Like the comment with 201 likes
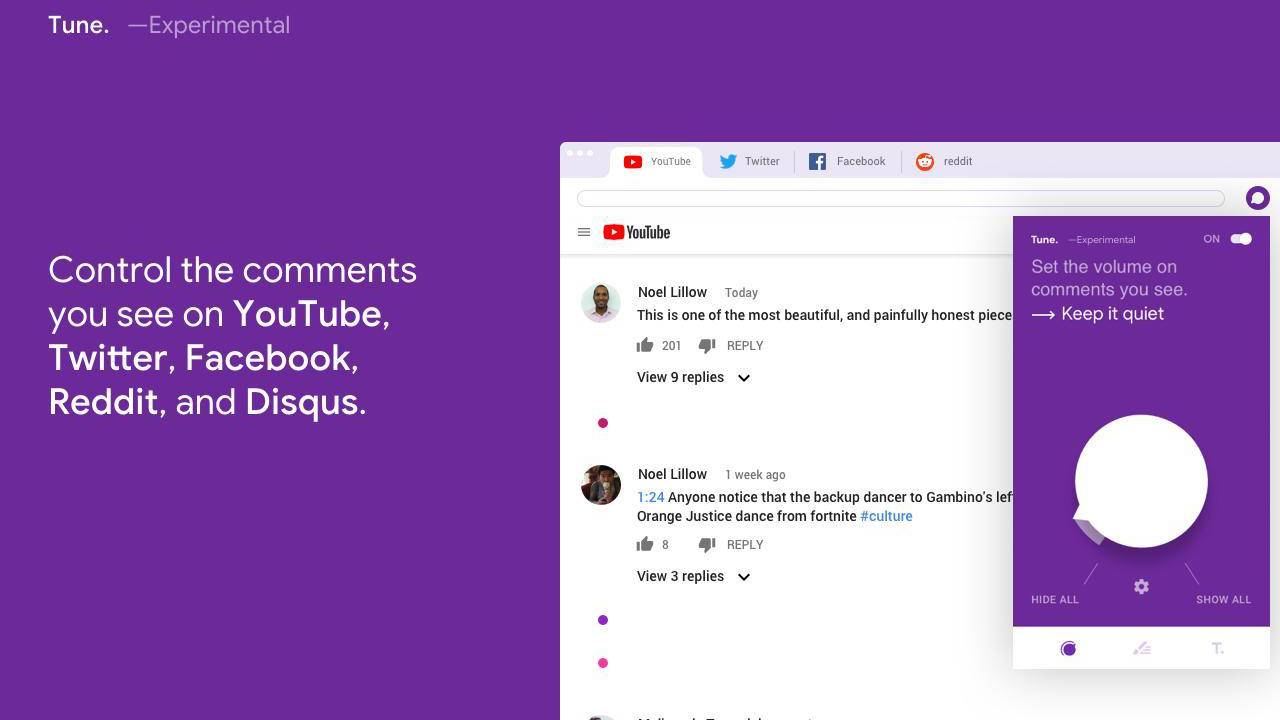1280x720 pixels. coord(645,345)
